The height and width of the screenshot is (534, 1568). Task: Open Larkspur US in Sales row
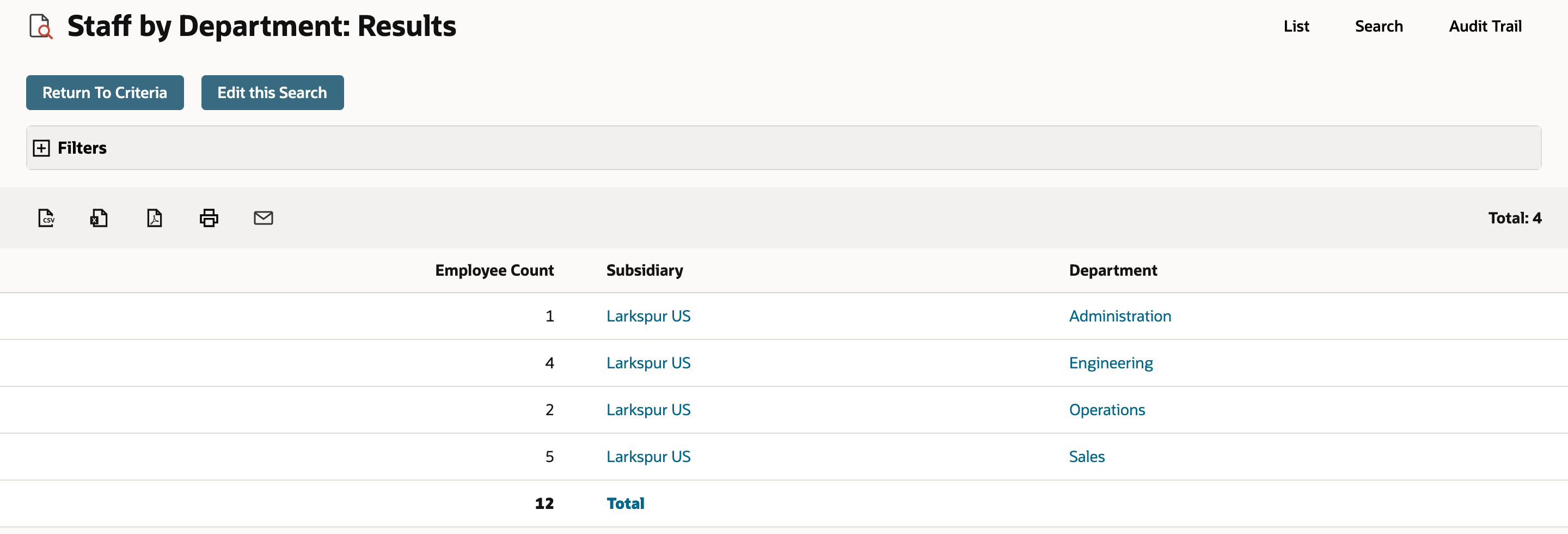648,457
